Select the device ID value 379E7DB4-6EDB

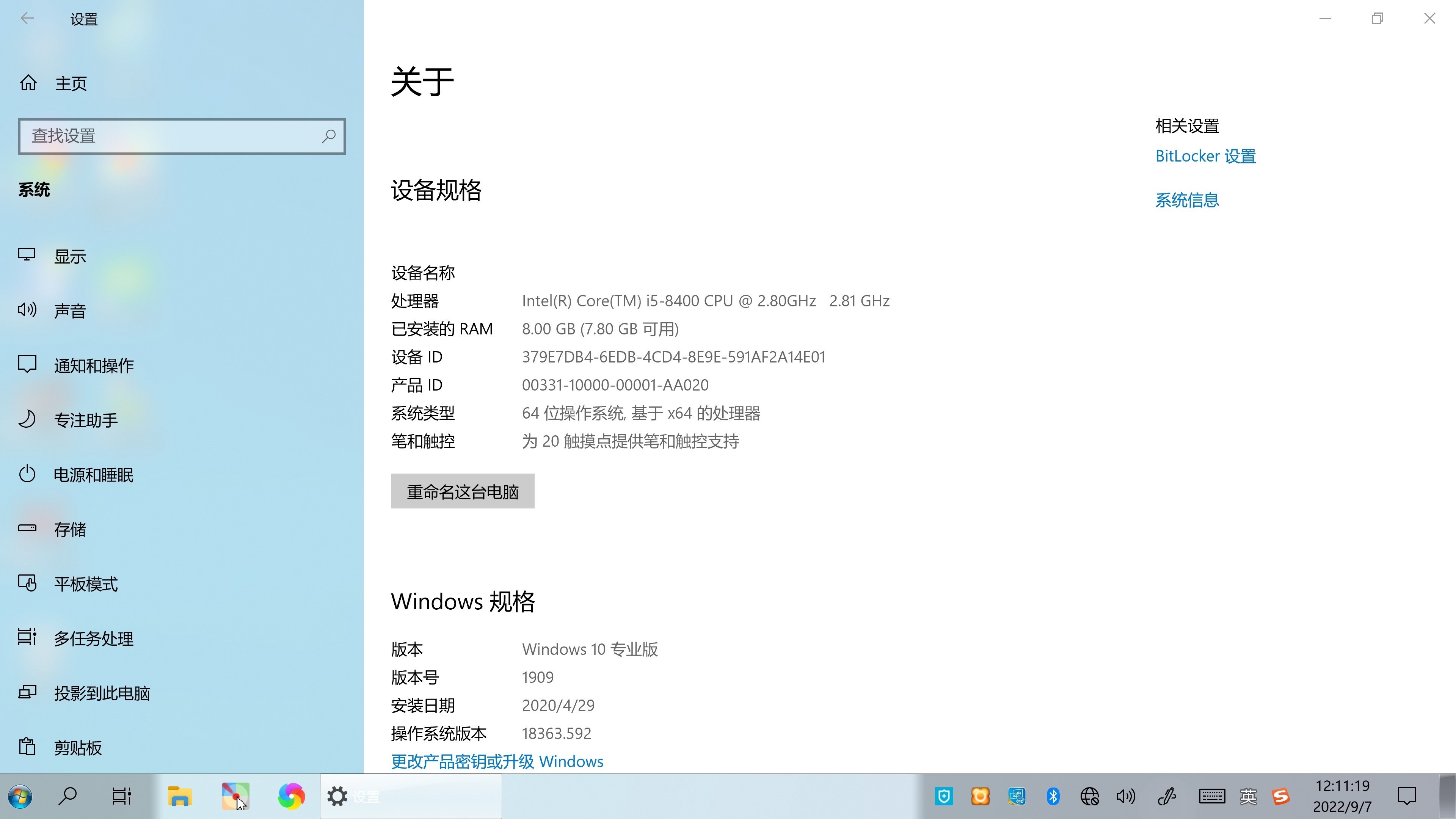(674, 357)
